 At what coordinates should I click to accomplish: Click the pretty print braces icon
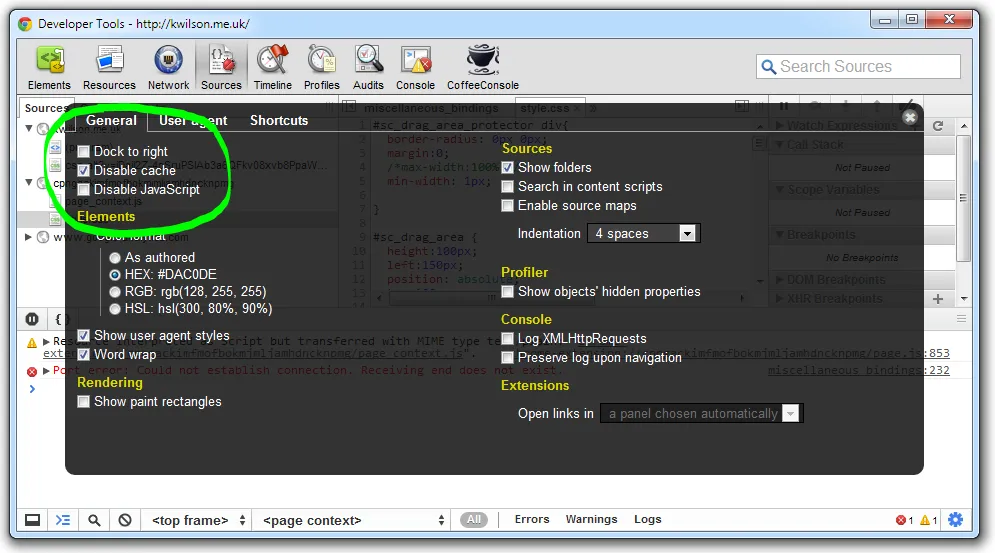click(x=58, y=319)
